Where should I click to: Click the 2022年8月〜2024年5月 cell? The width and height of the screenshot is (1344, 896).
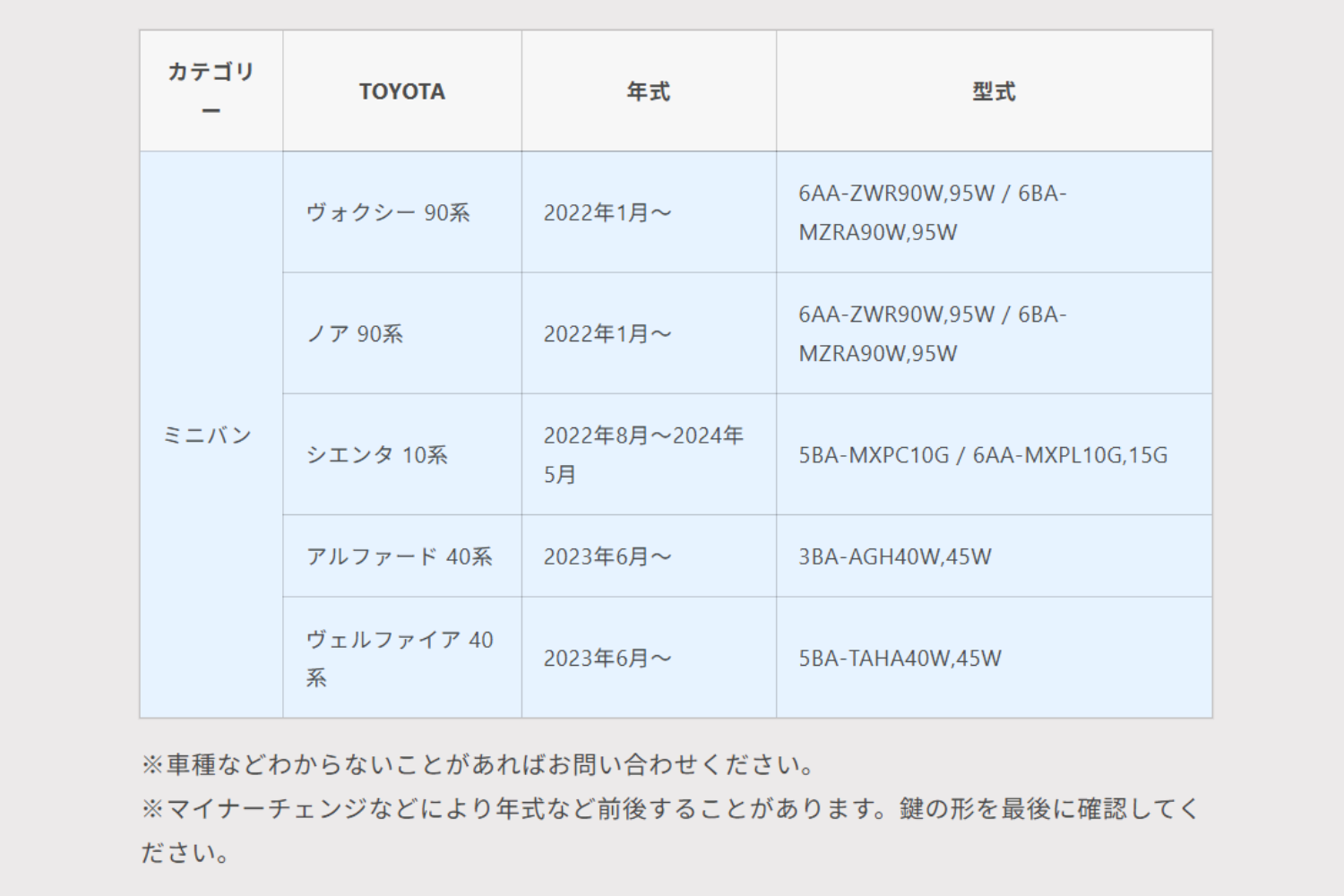coord(649,454)
